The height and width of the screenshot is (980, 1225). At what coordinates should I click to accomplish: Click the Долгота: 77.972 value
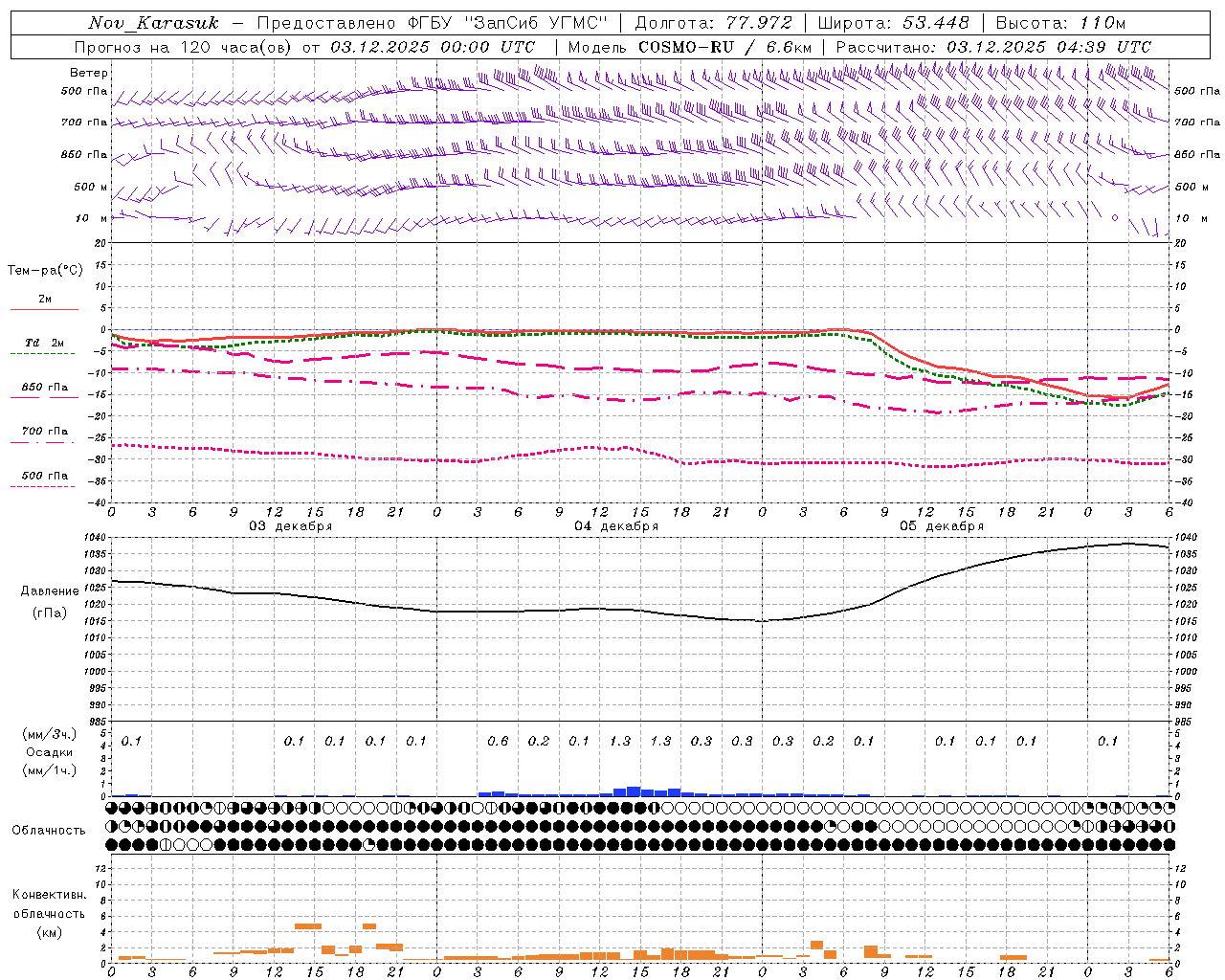click(714, 23)
